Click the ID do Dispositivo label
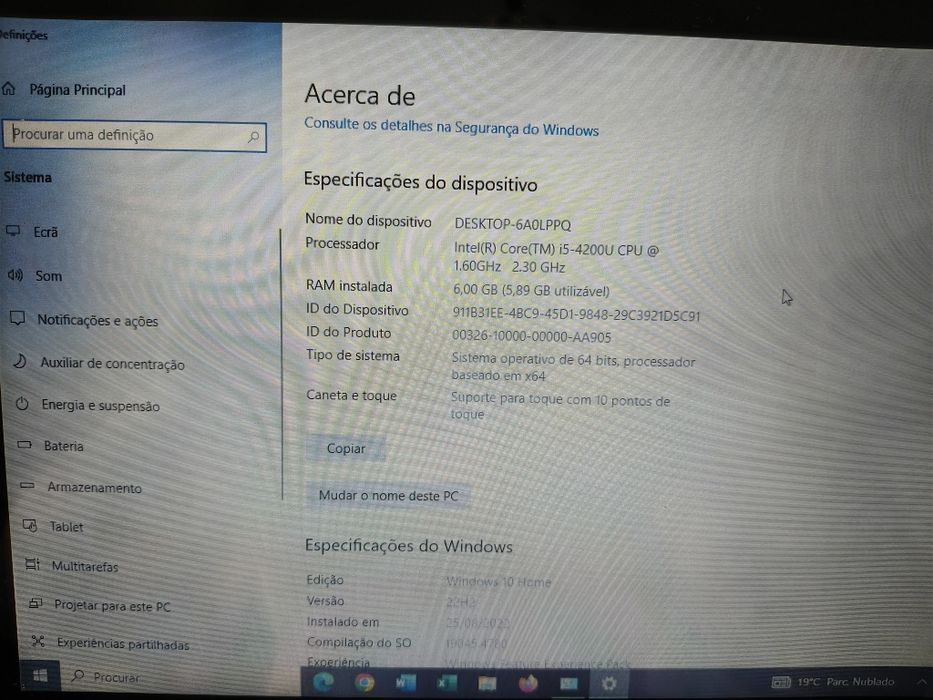 tap(357, 310)
